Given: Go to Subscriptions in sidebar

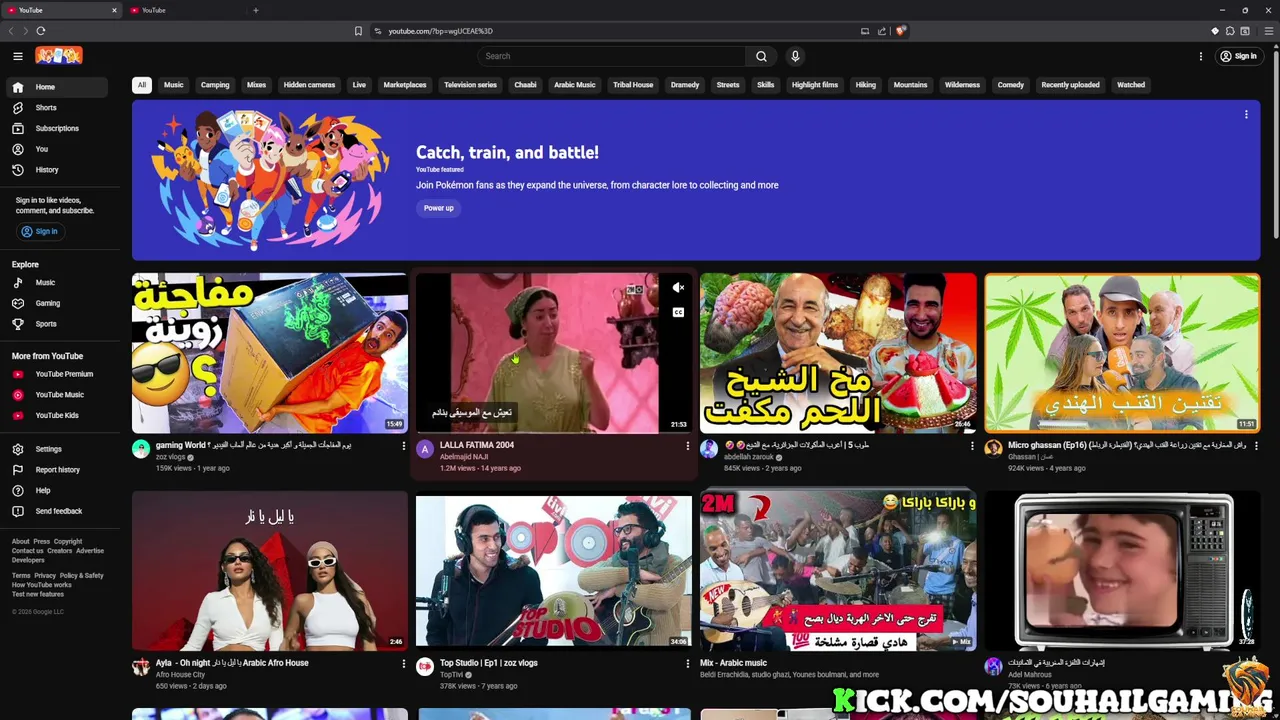Looking at the screenshot, I should pyautogui.click(x=56, y=128).
